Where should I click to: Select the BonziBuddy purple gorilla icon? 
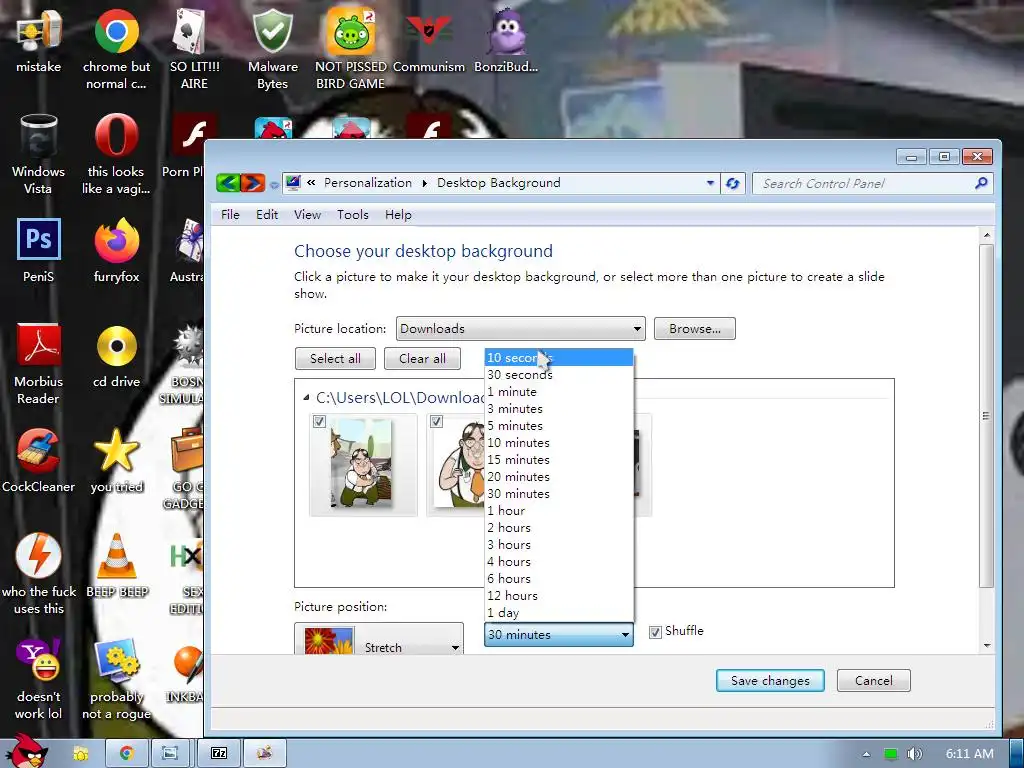click(506, 39)
